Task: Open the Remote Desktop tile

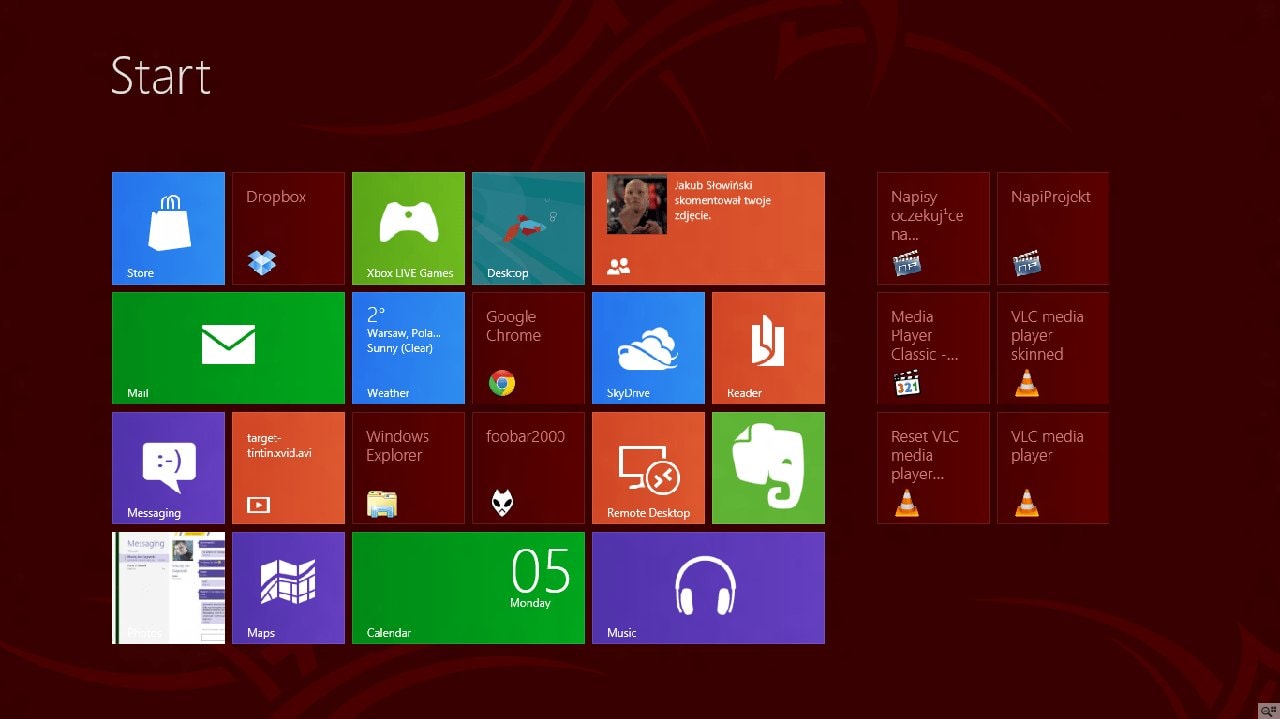Action: pyautogui.click(x=648, y=468)
